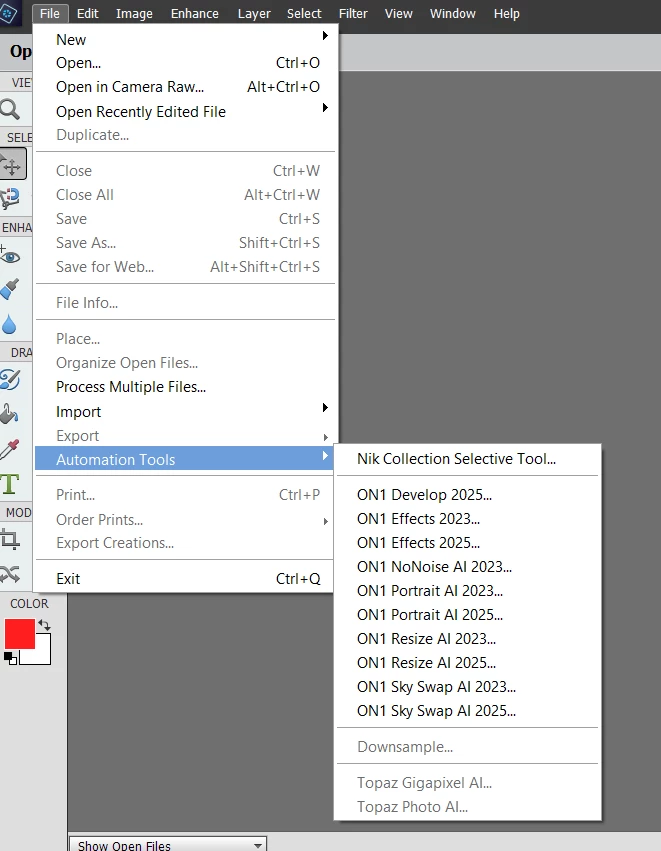Click Save for Web... entry
The width and height of the screenshot is (661, 851).
click(x=186, y=266)
